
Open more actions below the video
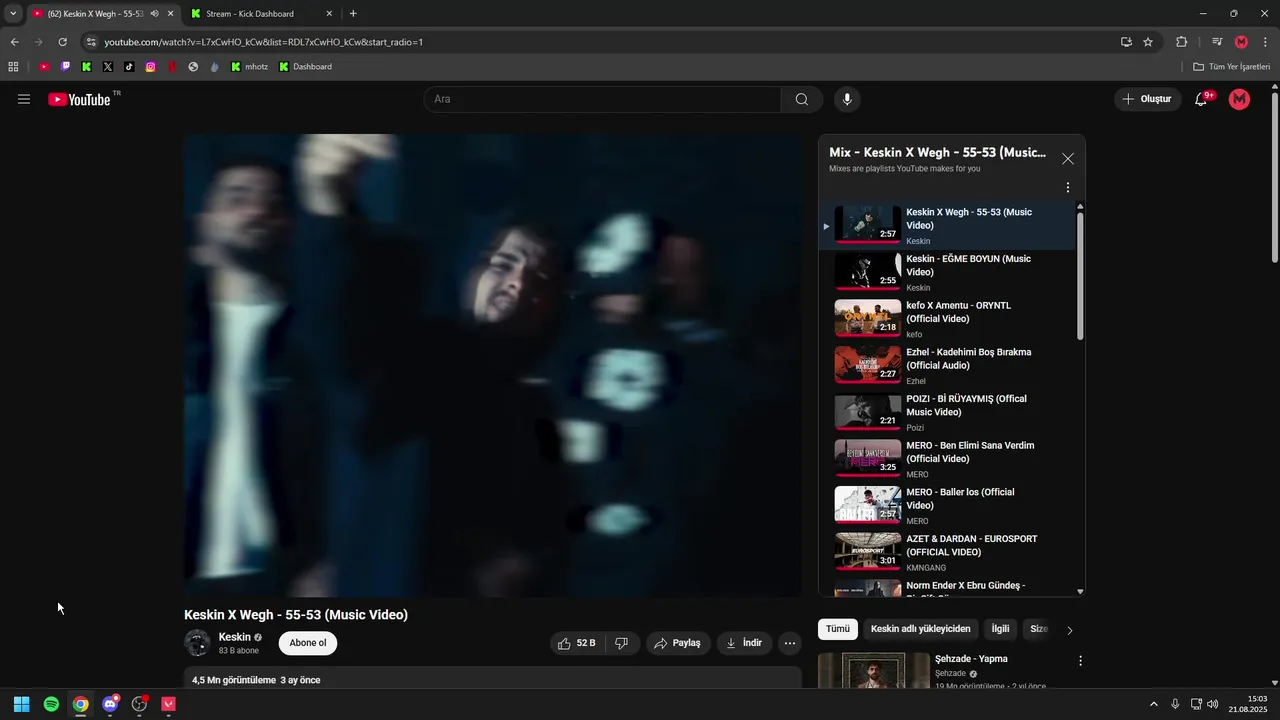pos(790,643)
